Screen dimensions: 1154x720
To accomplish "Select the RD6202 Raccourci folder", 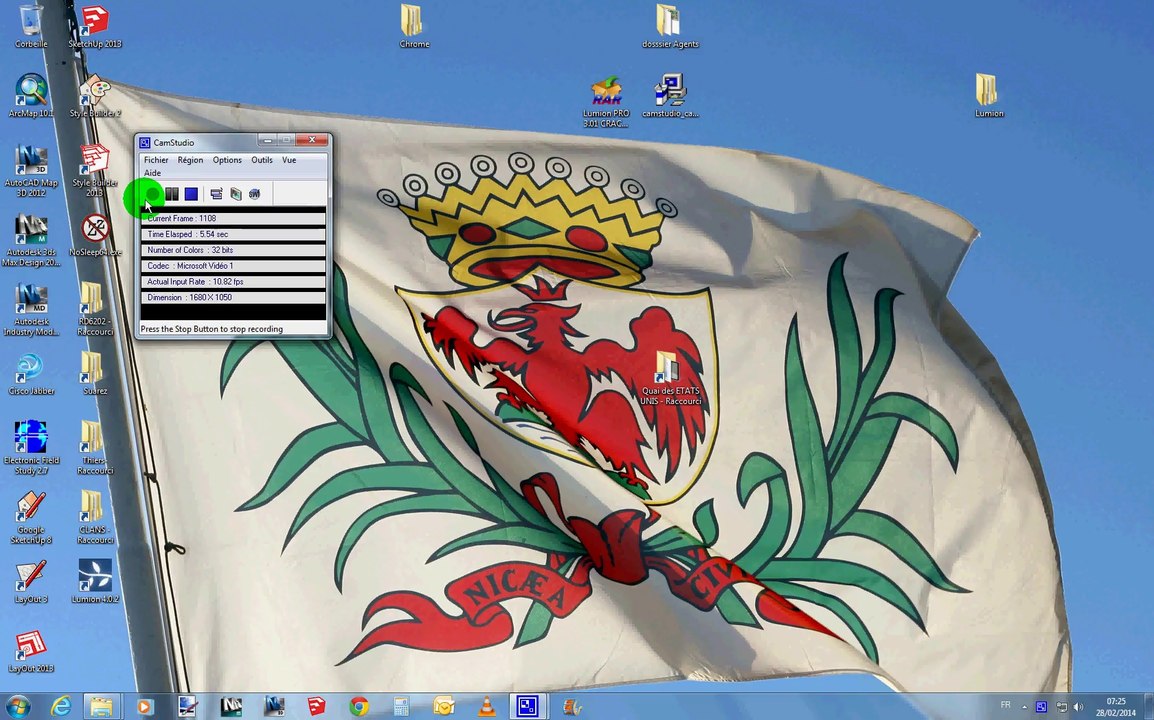I will pyautogui.click(x=95, y=309).
